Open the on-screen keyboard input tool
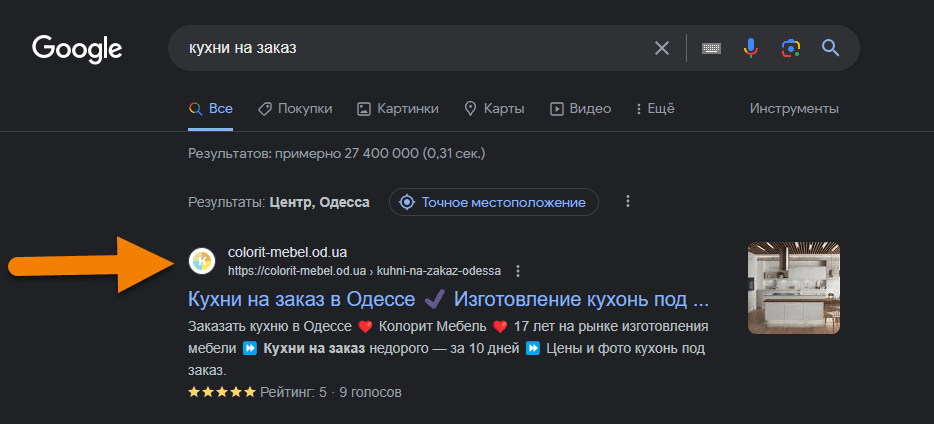This screenshot has height=424, width=934. tap(712, 48)
